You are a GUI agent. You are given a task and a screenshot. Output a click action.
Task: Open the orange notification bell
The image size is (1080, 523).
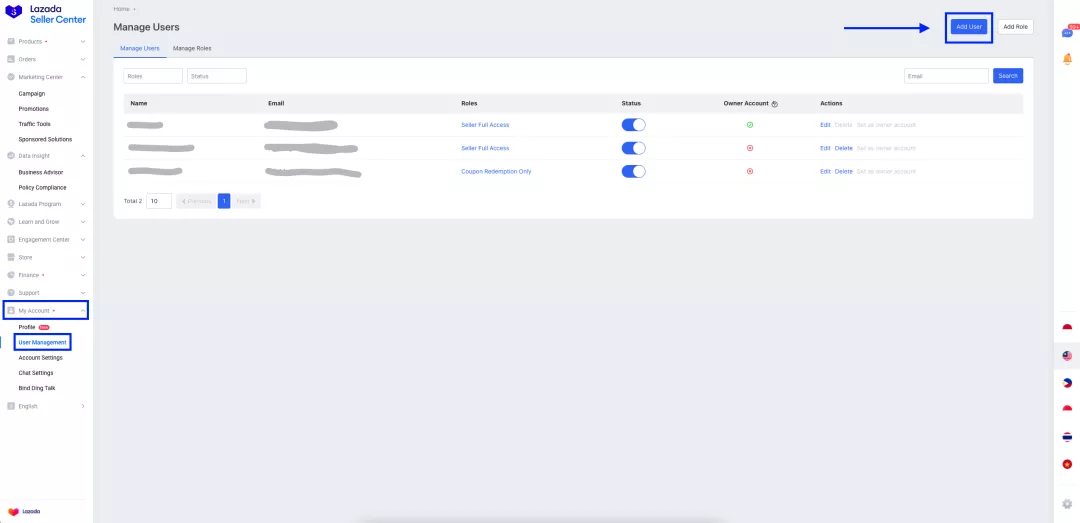pos(1068,59)
